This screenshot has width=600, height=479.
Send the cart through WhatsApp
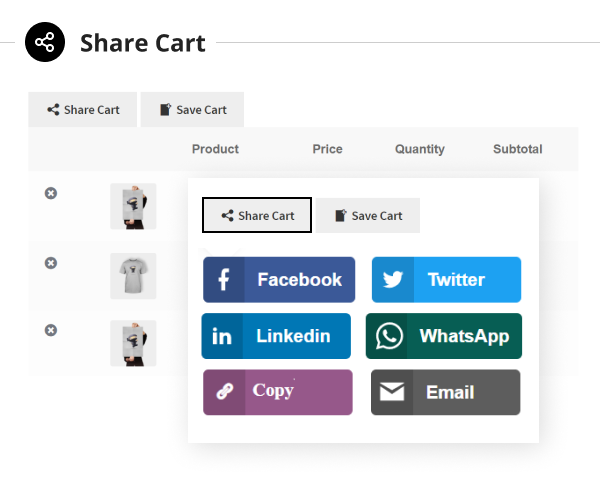coord(444,336)
